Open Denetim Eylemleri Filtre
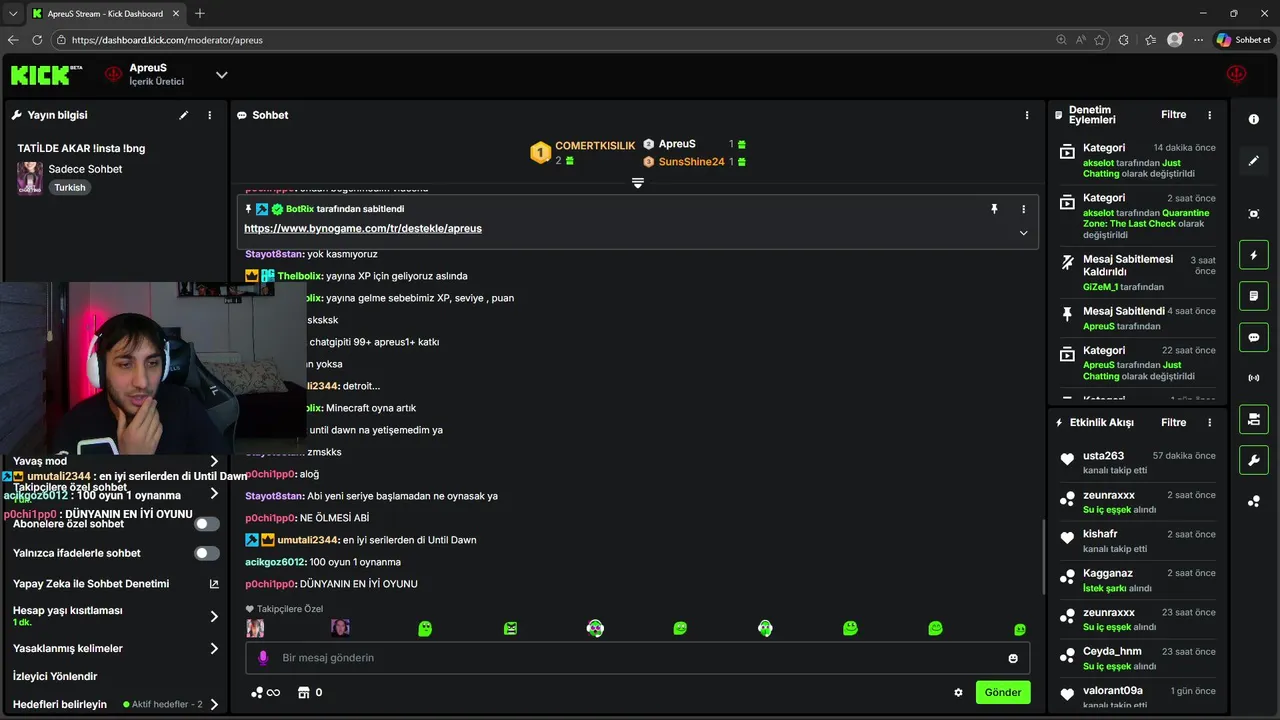Viewport: 1280px width, 720px height. [1173, 115]
